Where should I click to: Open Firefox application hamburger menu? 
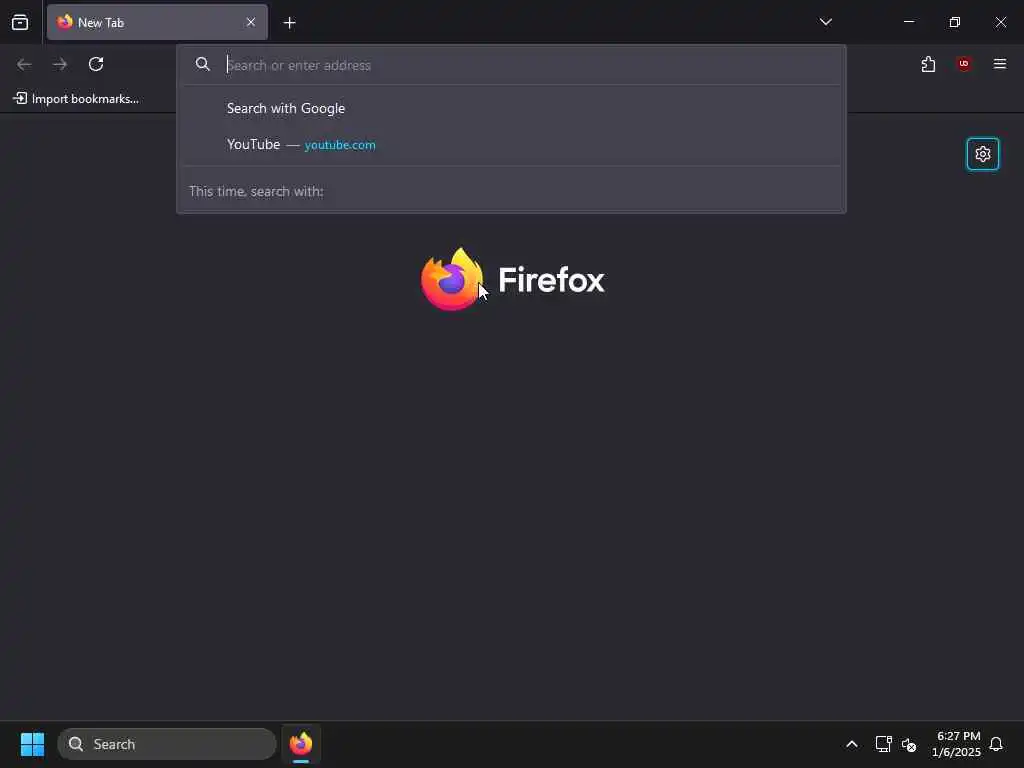[x=1000, y=64]
